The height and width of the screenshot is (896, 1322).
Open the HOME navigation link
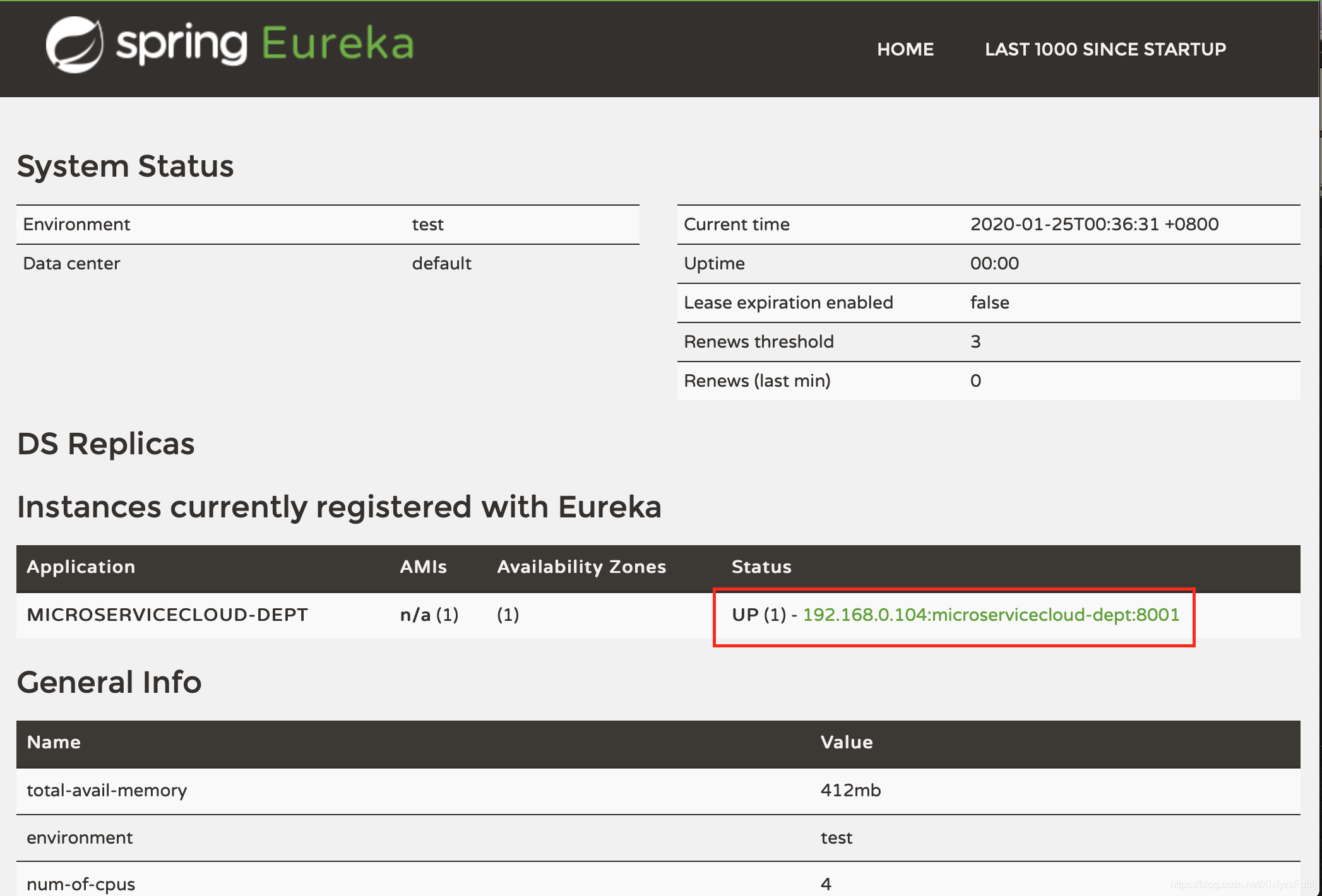[x=905, y=49]
